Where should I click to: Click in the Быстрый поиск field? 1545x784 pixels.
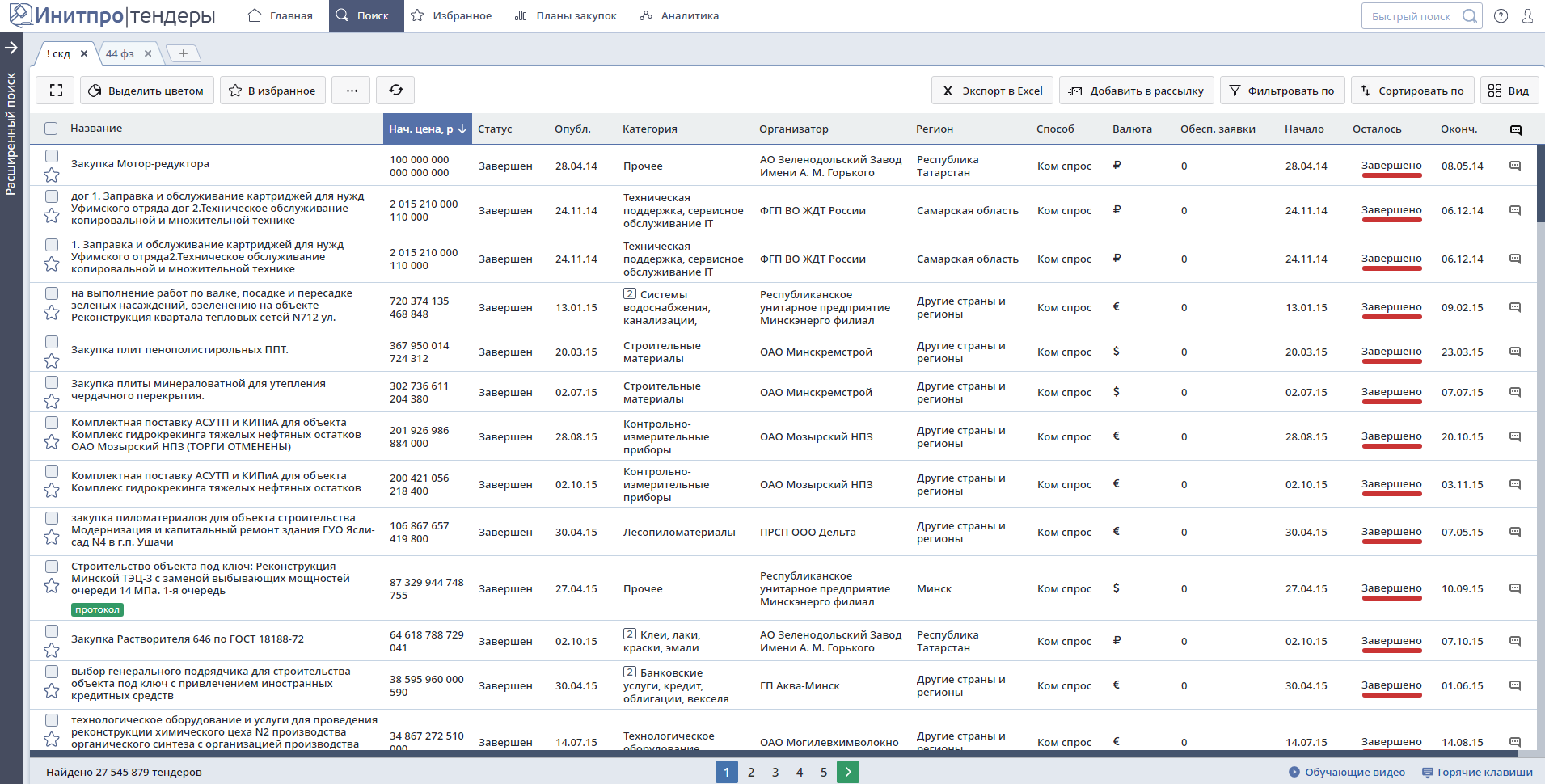pos(1421,16)
